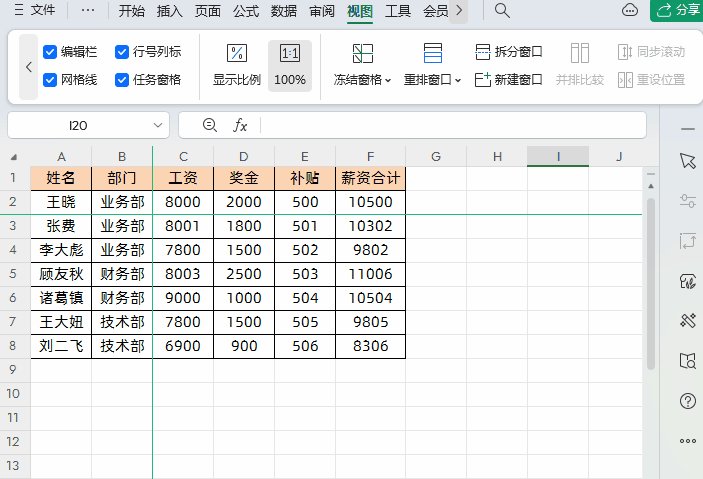Open the sidebar map search icon
This screenshot has width=703, height=479.
687,361
